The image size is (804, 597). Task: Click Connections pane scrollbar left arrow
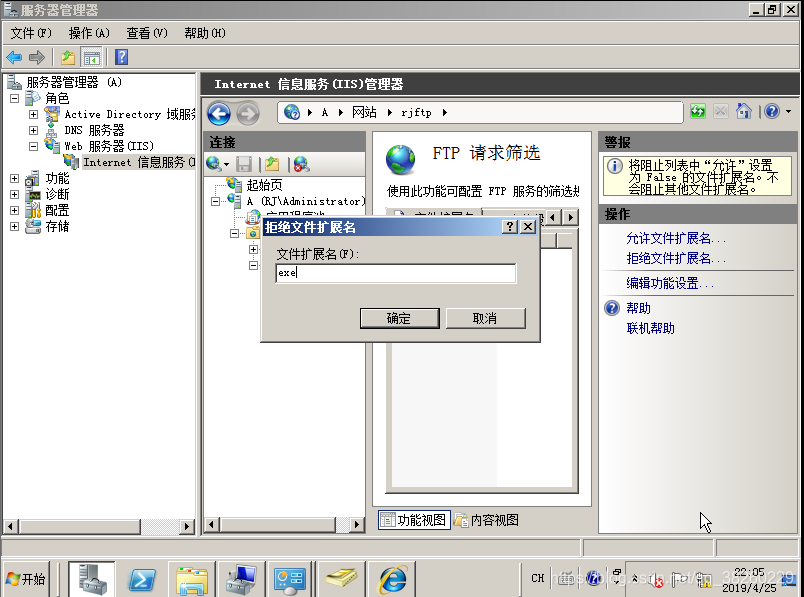click(211, 524)
